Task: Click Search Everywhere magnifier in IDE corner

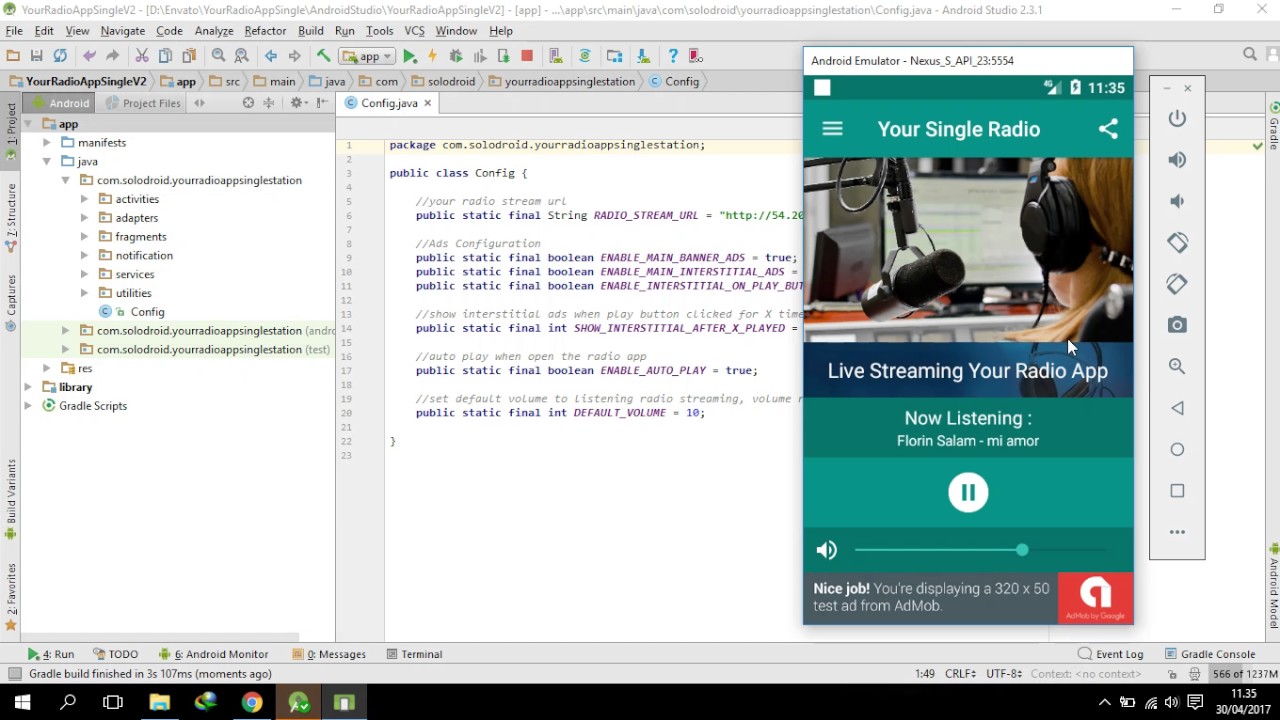Action: tap(1250, 55)
